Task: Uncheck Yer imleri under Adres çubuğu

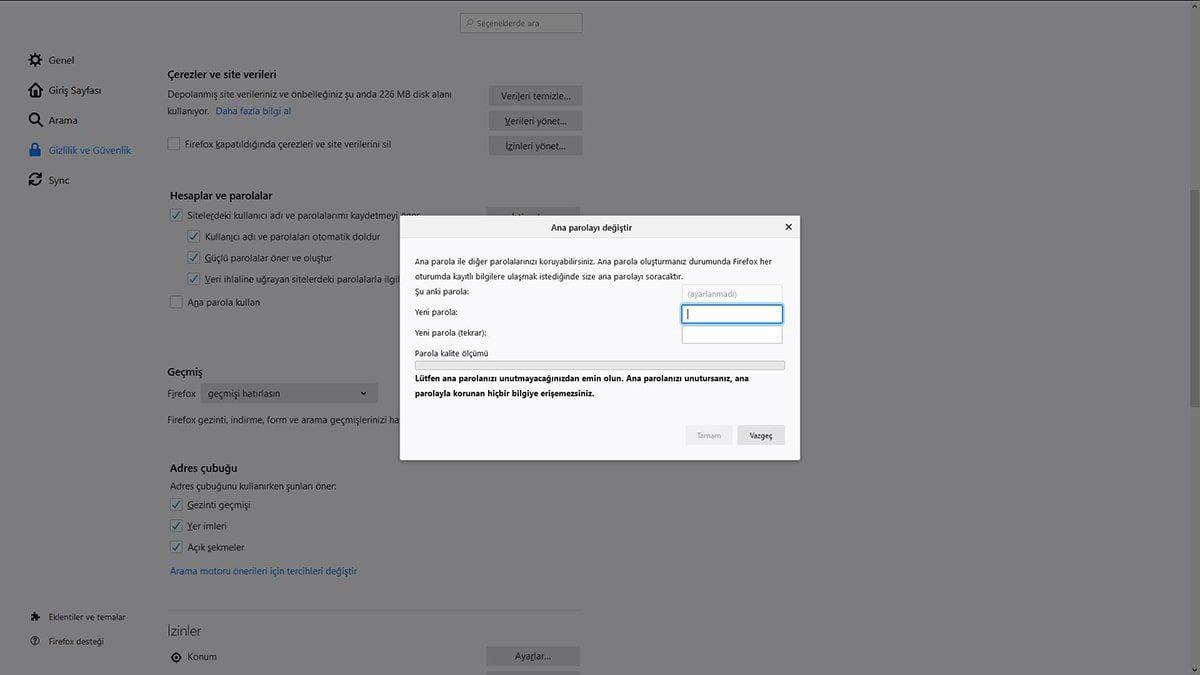Action: [177, 526]
